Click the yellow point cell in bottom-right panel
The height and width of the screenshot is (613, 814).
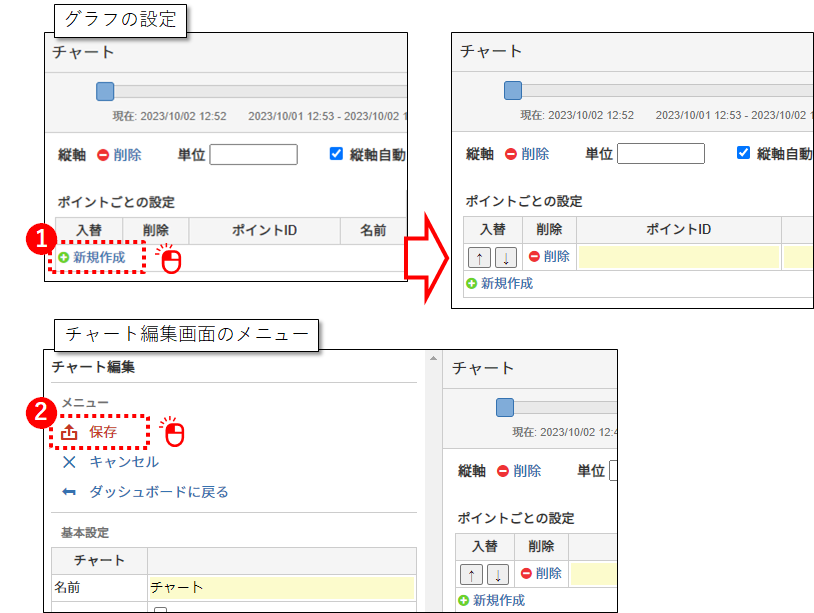[x=593, y=575]
